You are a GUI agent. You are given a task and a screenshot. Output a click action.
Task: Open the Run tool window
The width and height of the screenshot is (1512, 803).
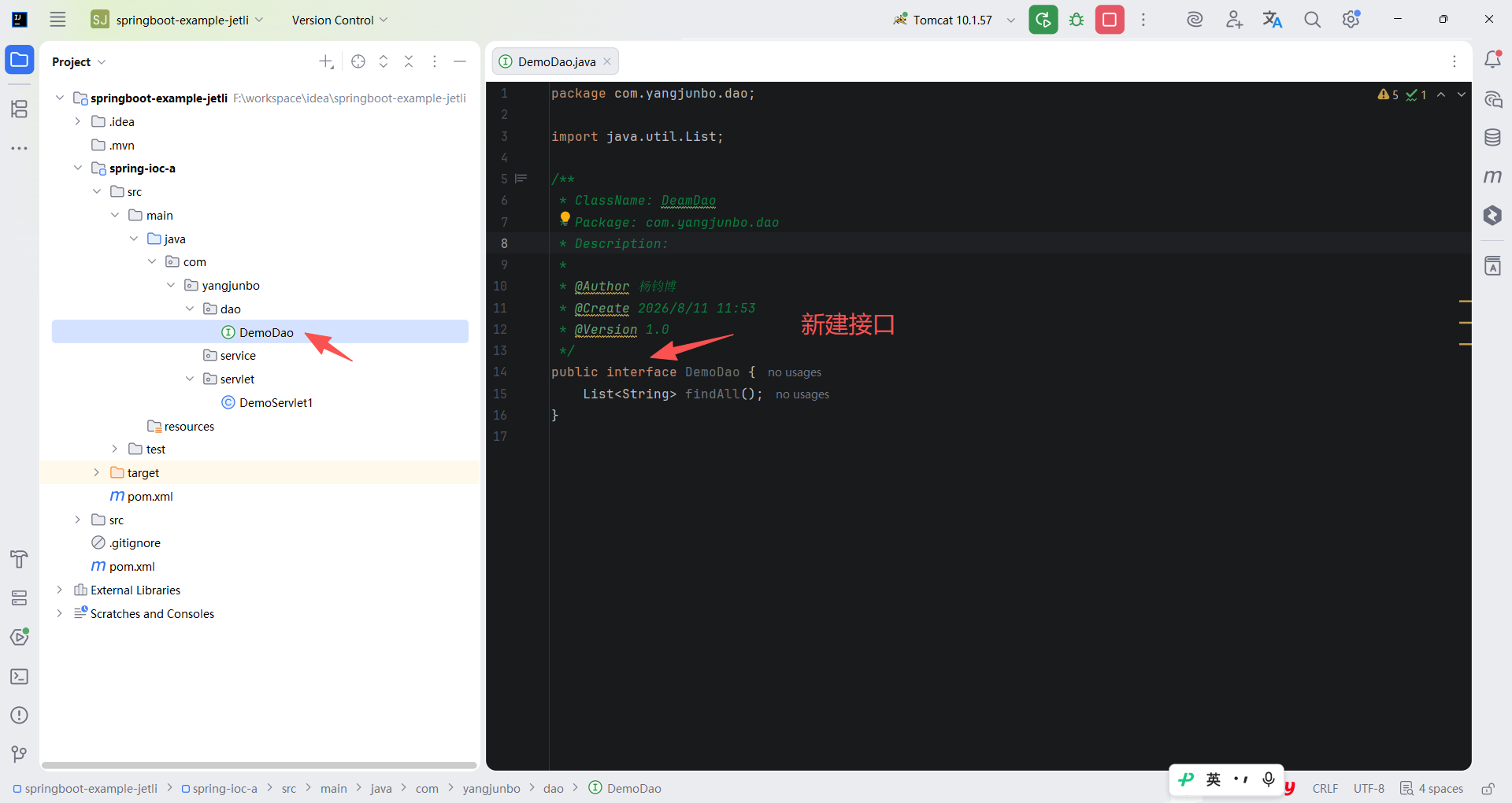coord(20,637)
